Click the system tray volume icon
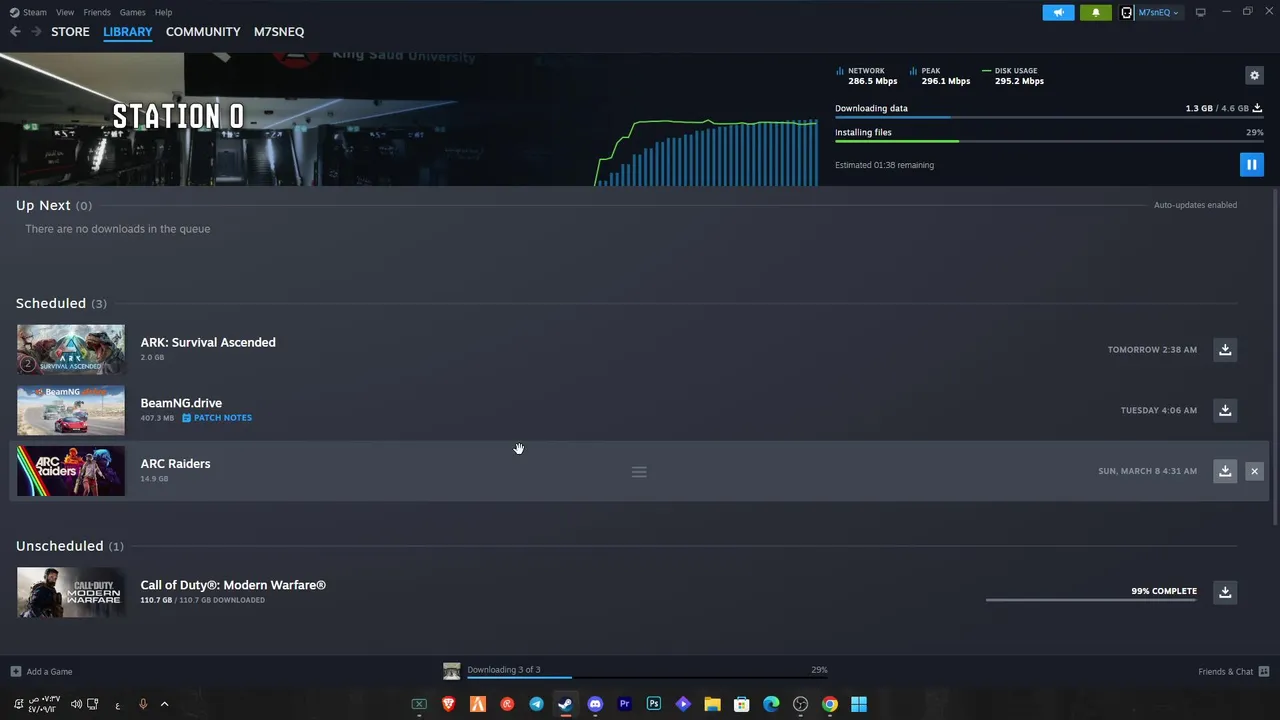Image resolution: width=1280 pixels, height=720 pixels. (76, 704)
